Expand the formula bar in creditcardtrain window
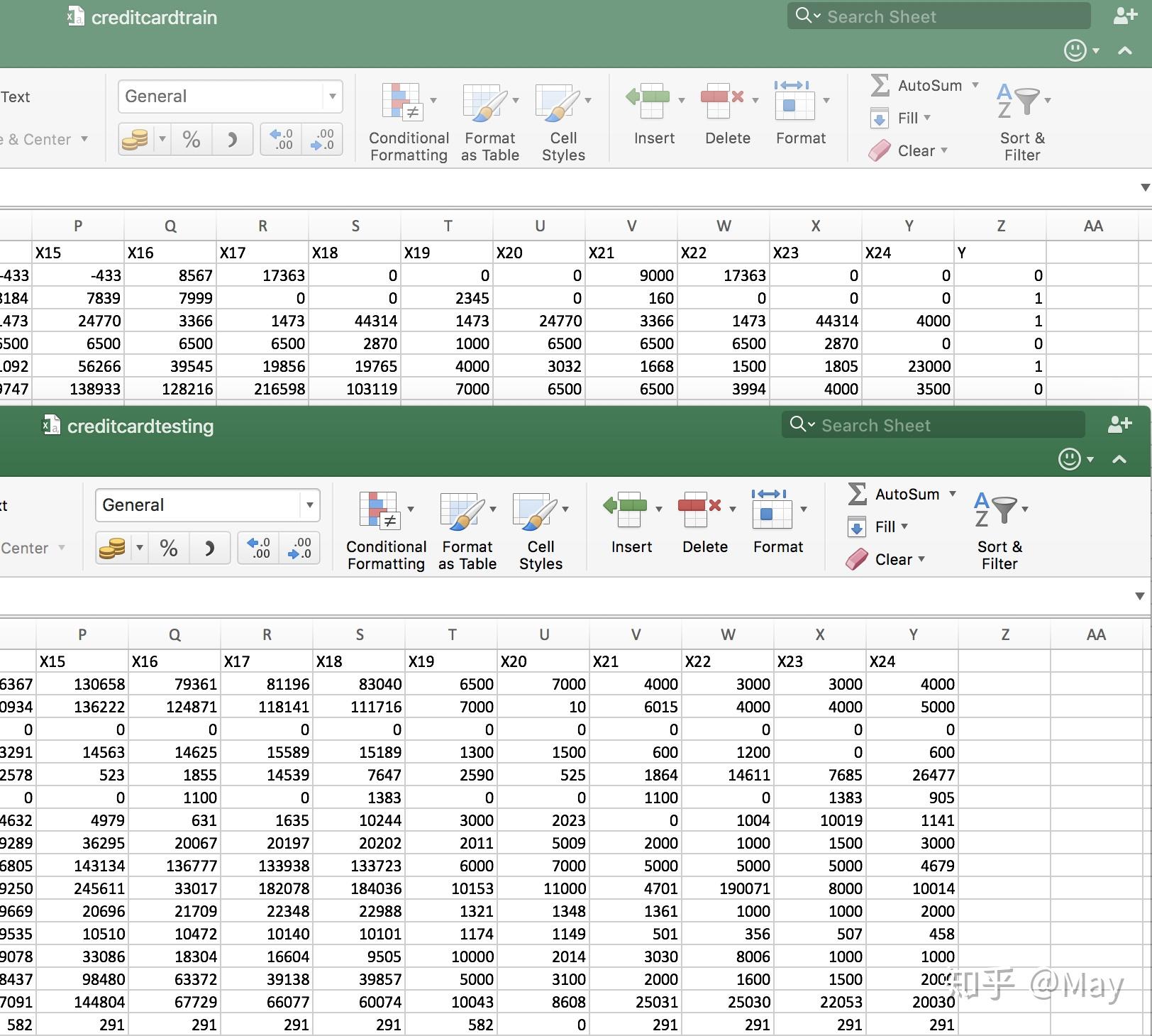The image size is (1152, 1036). pyautogui.click(x=1144, y=187)
